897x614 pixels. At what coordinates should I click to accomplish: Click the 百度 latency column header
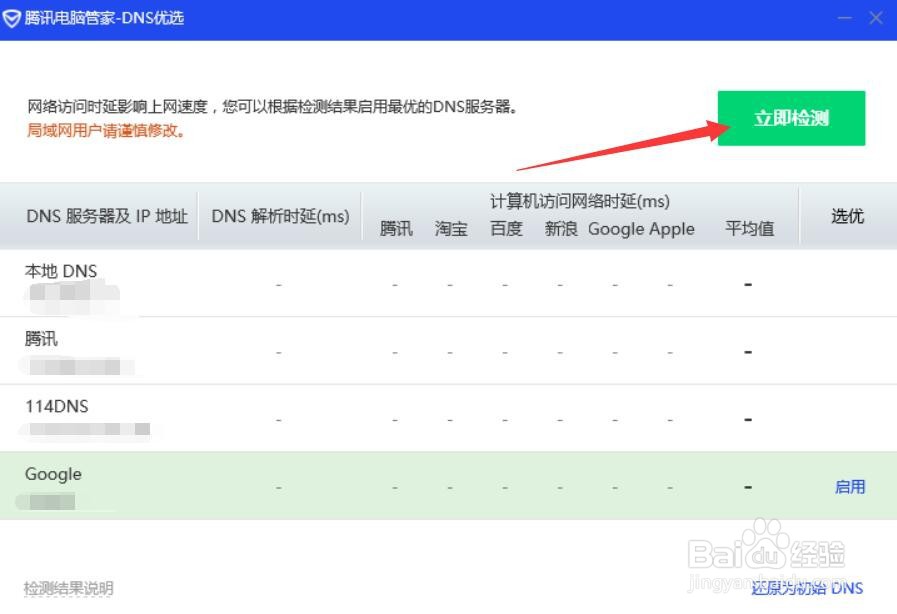click(x=506, y=229)
